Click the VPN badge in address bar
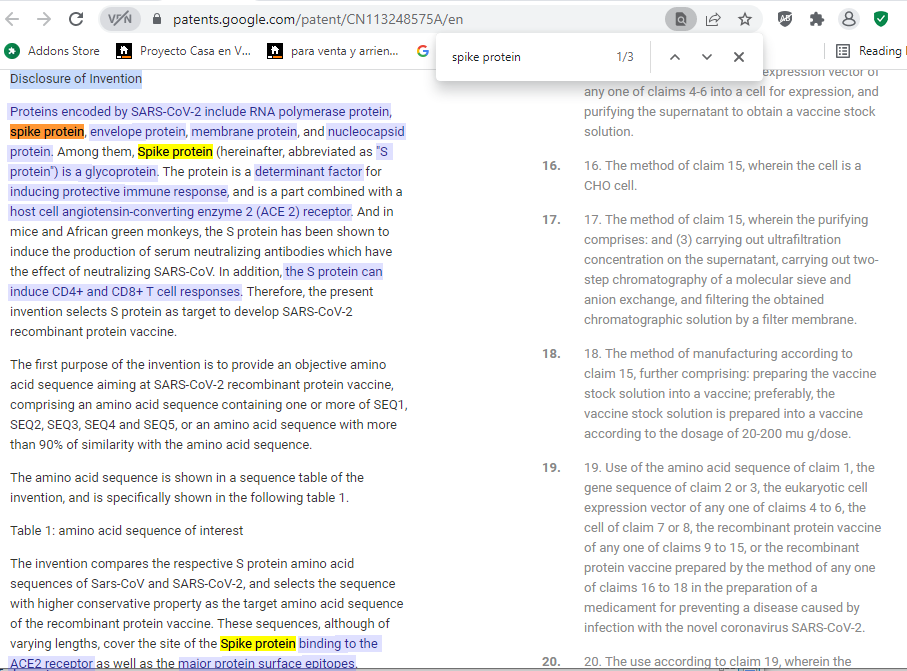 pos(120,19)
